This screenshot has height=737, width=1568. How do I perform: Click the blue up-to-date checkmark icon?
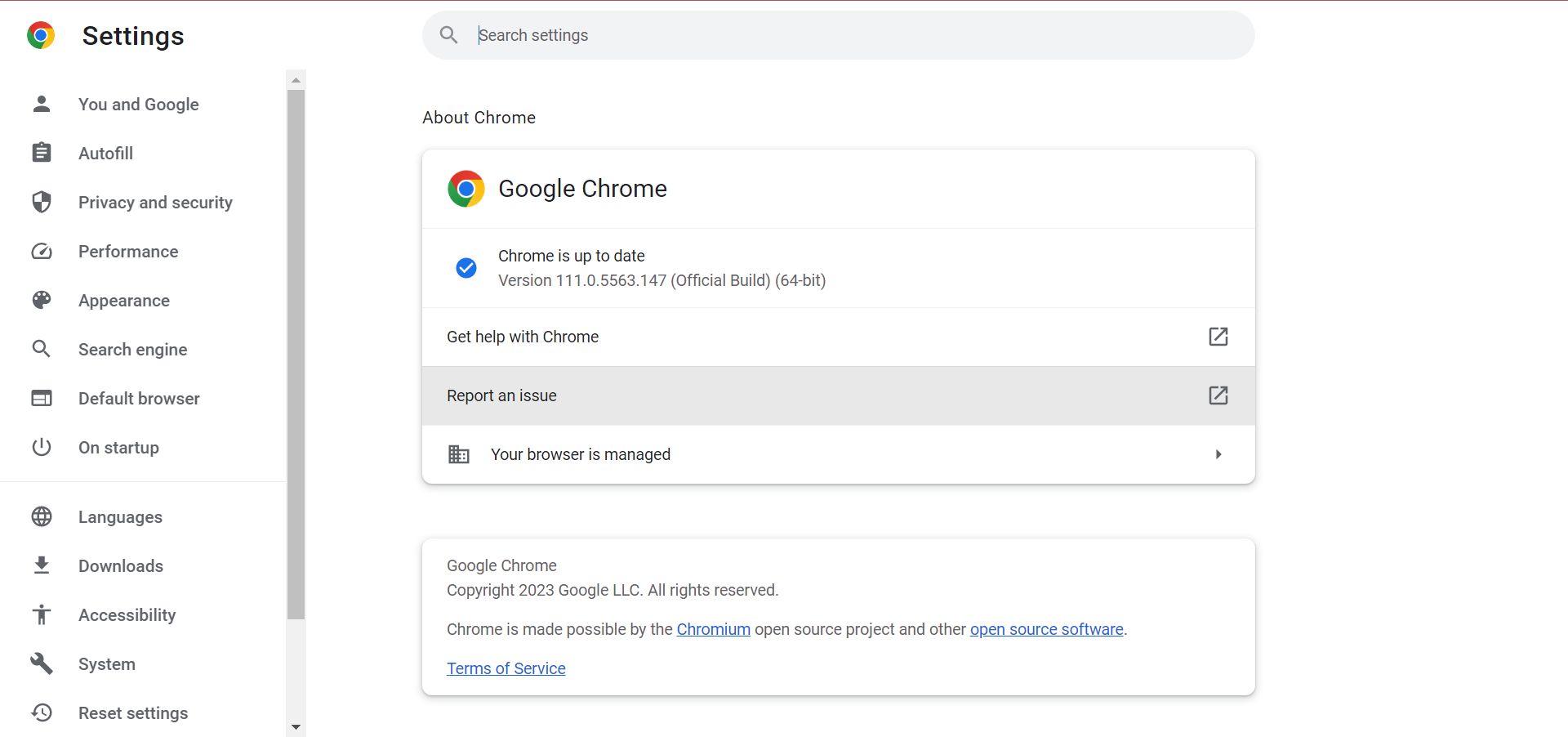pos(466,268)
